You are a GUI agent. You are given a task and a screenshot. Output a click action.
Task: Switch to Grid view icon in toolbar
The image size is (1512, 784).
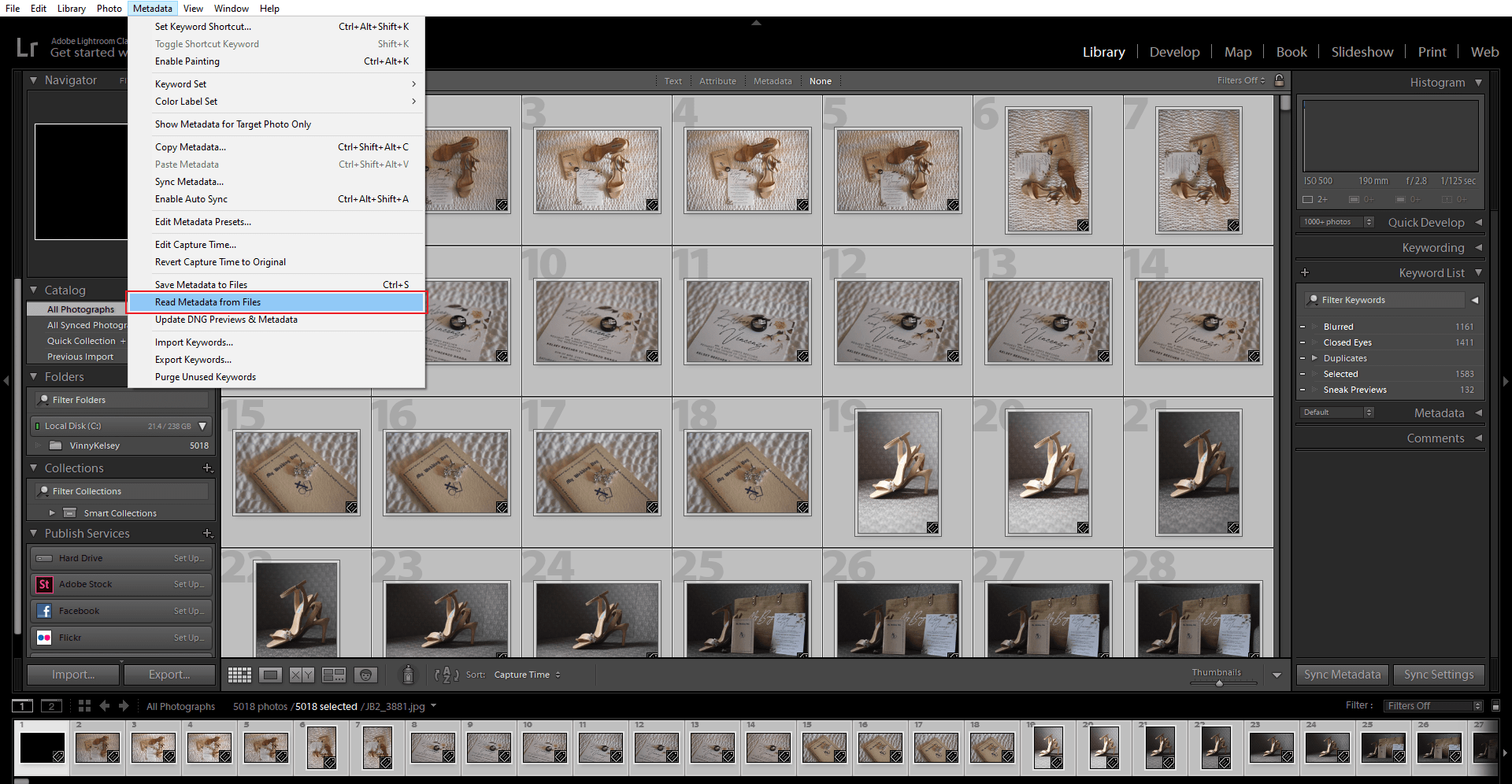point(239,675)
